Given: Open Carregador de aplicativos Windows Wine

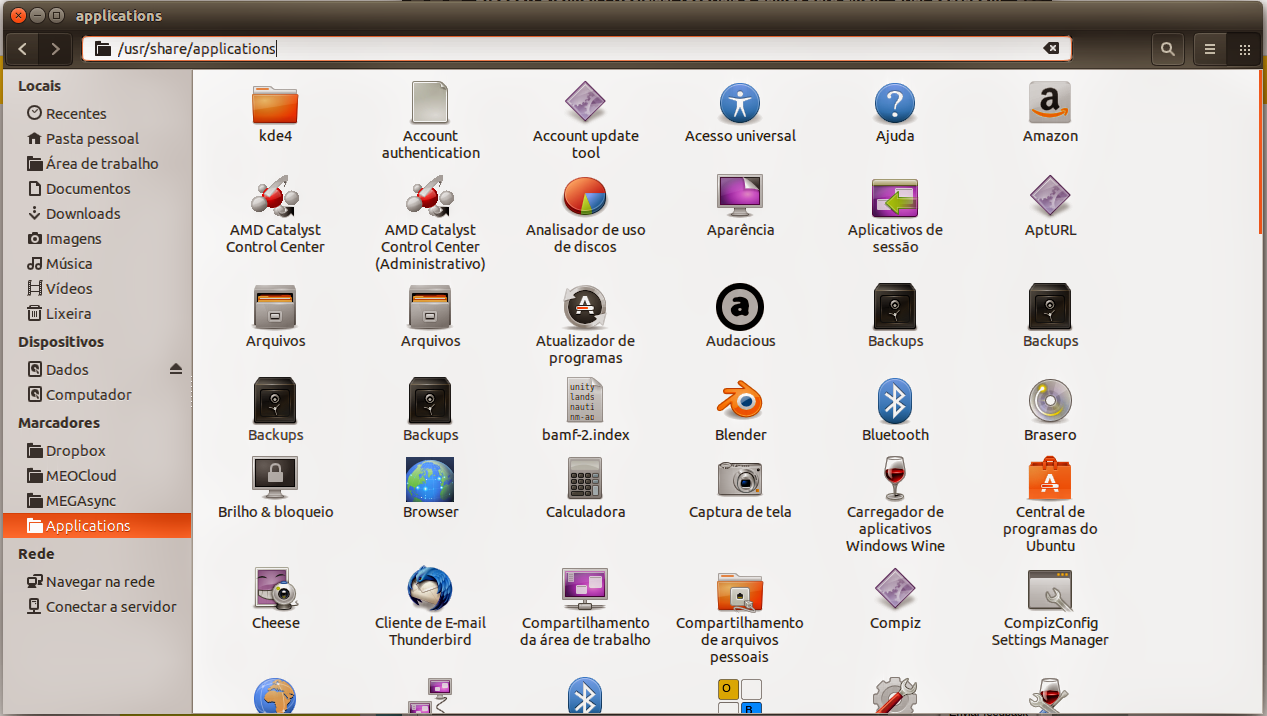Looking at the screenshot, I should pyautogui.click(x=895, y=478).
